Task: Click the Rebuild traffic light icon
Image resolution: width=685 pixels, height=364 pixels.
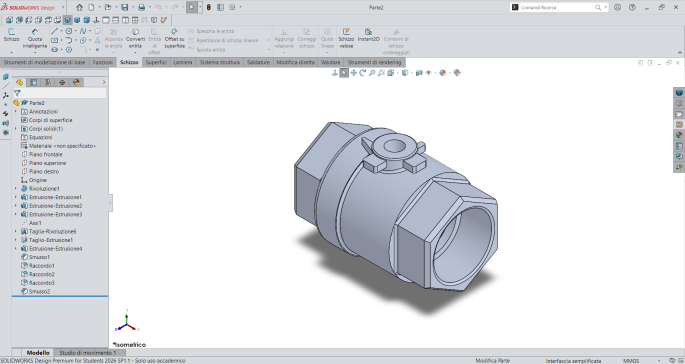Action: (x=209, y=7)
